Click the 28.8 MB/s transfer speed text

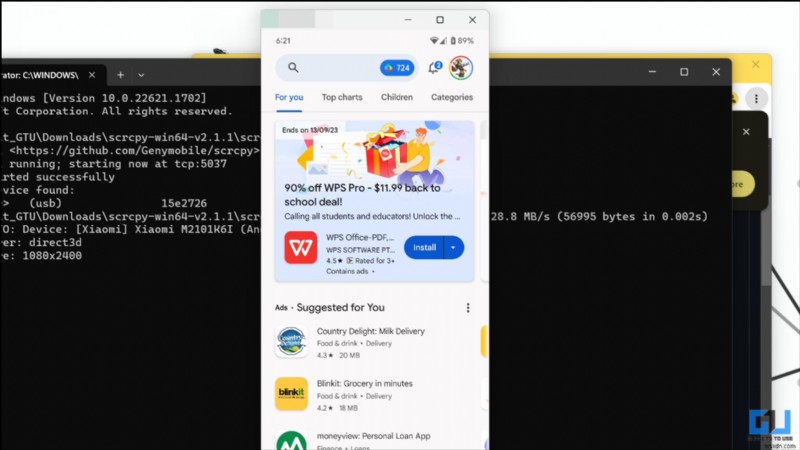click(520, 216)
